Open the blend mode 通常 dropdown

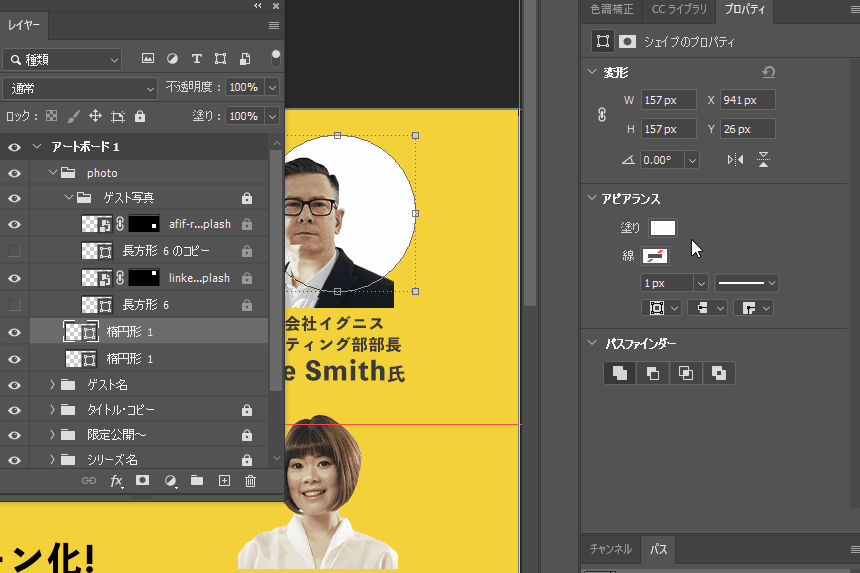point(80,88)
